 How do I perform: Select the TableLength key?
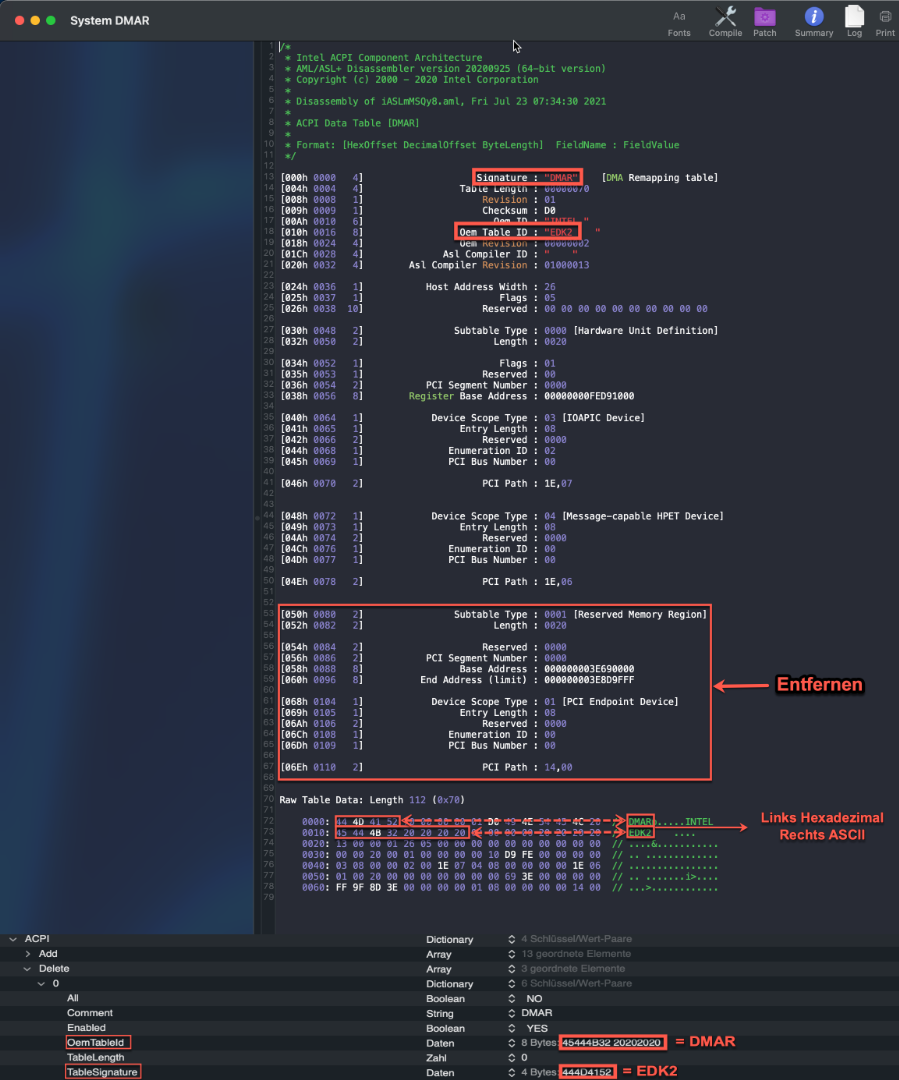96,1057
